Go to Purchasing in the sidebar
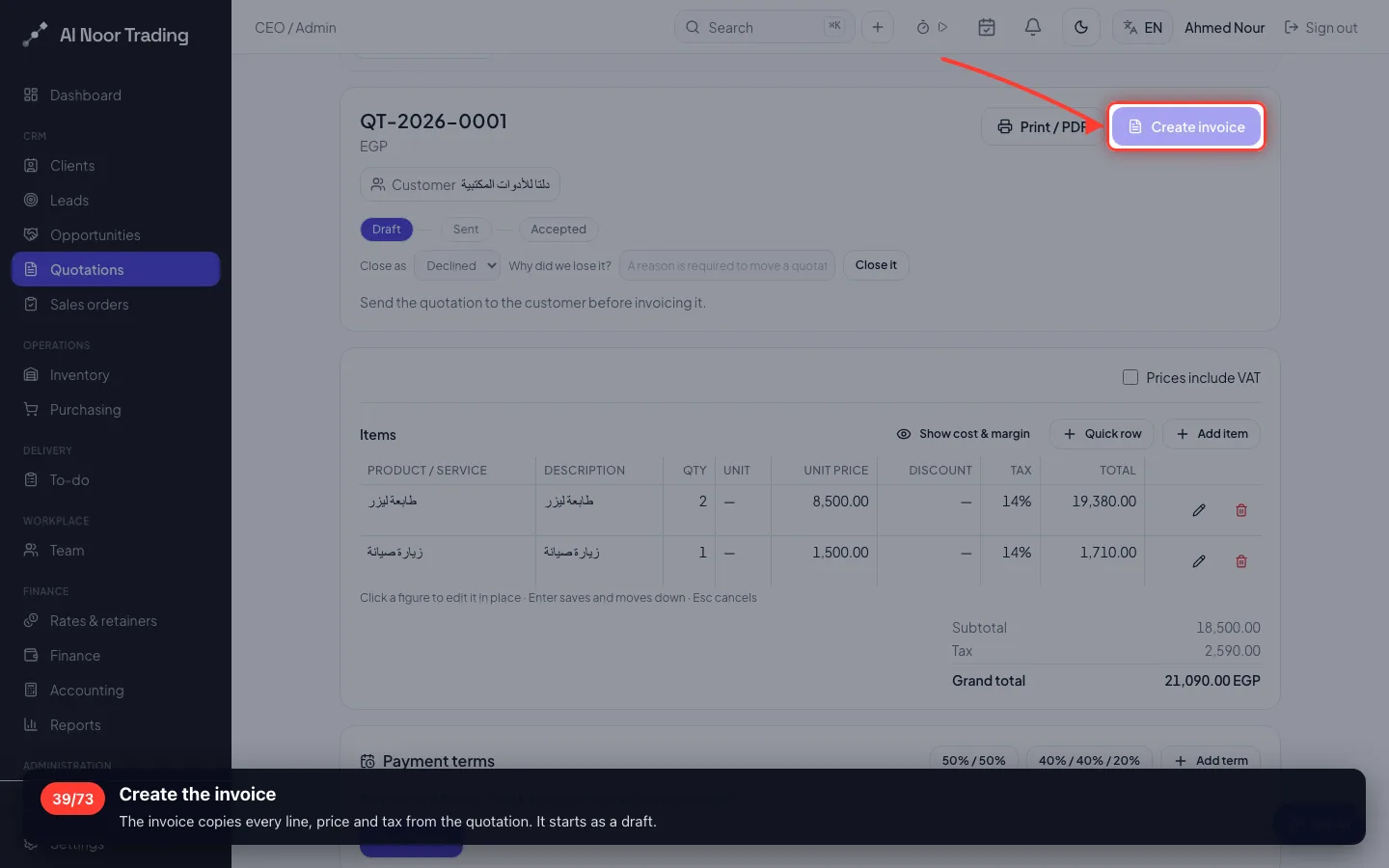 point(116,409)
